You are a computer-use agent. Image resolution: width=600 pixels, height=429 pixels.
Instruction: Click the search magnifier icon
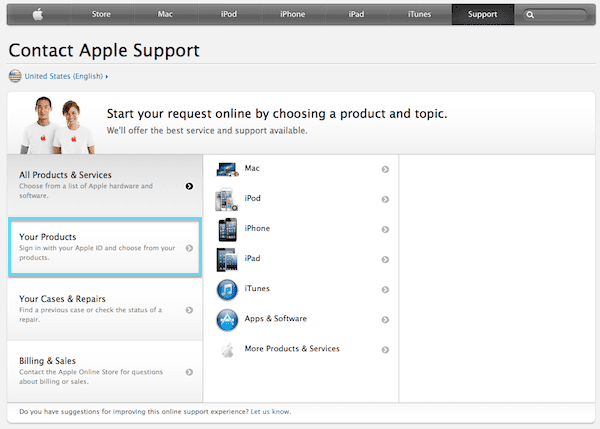tap(530, 15)
